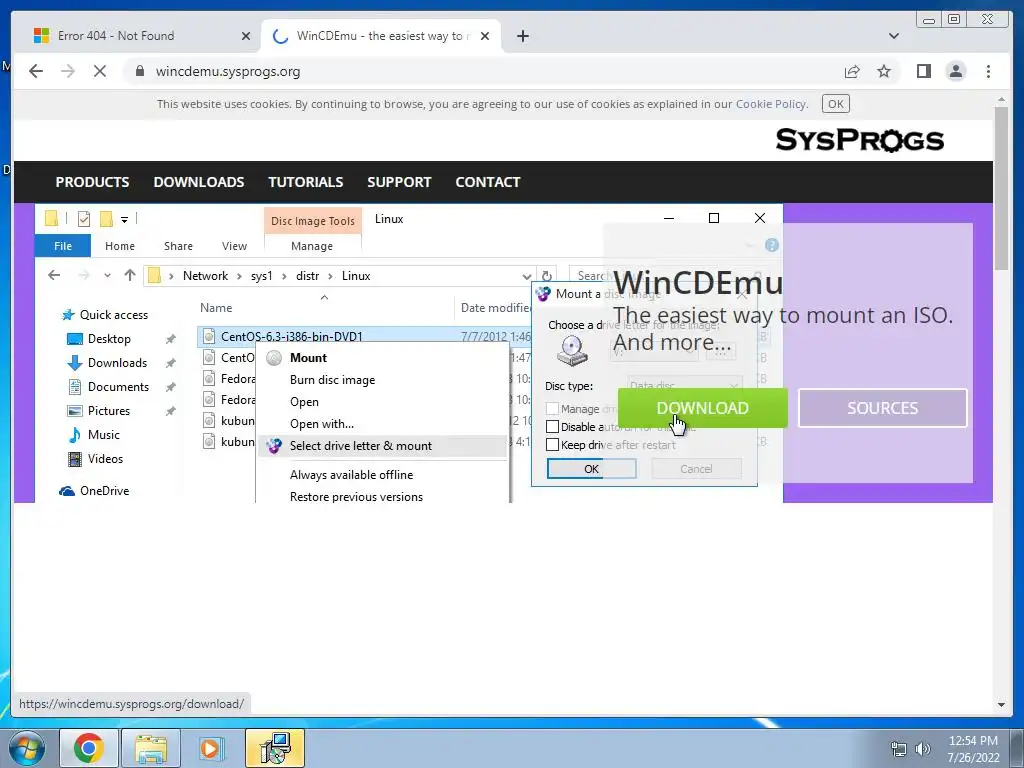Open Chrome's side panel icon
The width and height of the screenshot is (1024, 768).
point(923,71)
